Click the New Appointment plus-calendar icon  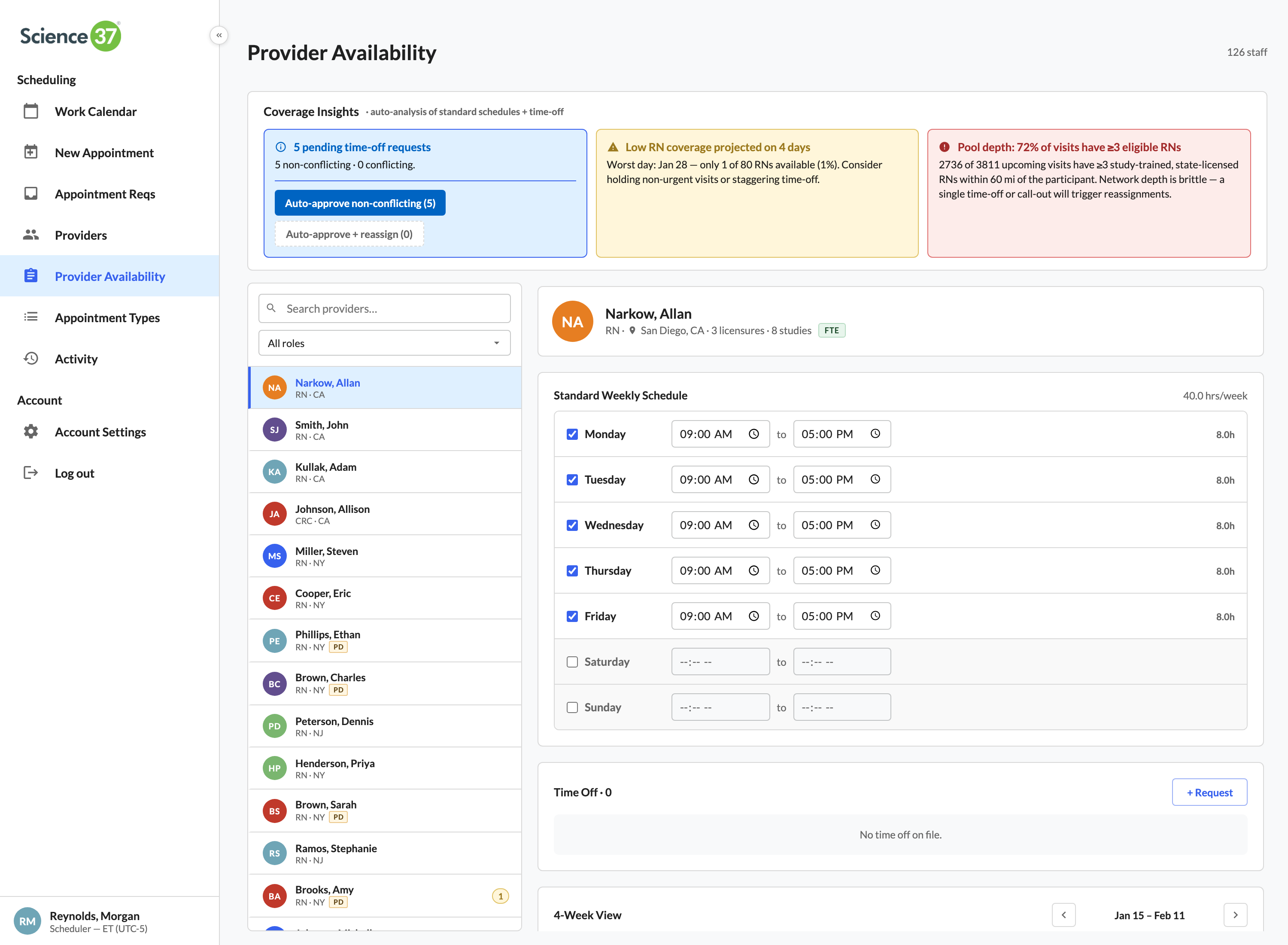click(x=31, y=152)
